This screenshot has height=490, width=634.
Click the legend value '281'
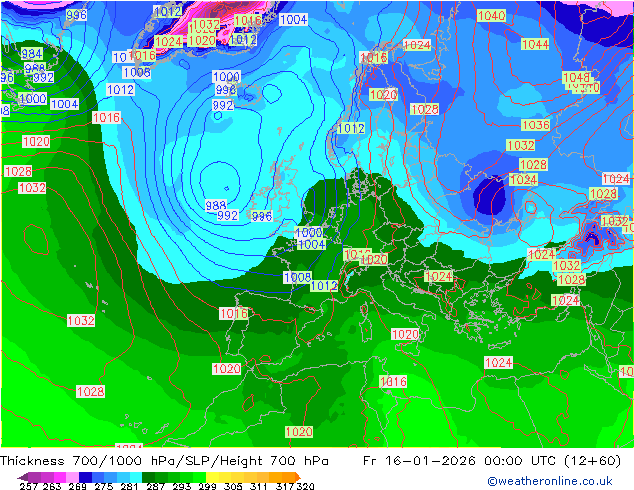[x=129, y=486]
